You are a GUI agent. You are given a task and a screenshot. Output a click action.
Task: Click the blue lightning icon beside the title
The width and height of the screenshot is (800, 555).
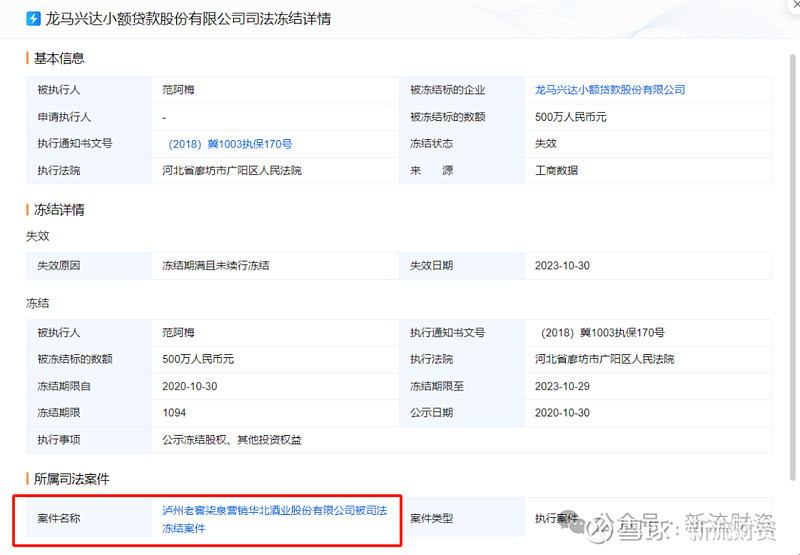33,19
